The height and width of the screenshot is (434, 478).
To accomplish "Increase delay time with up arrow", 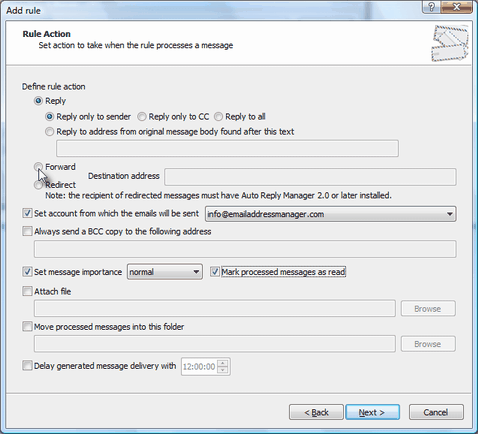I will (223, 363).
